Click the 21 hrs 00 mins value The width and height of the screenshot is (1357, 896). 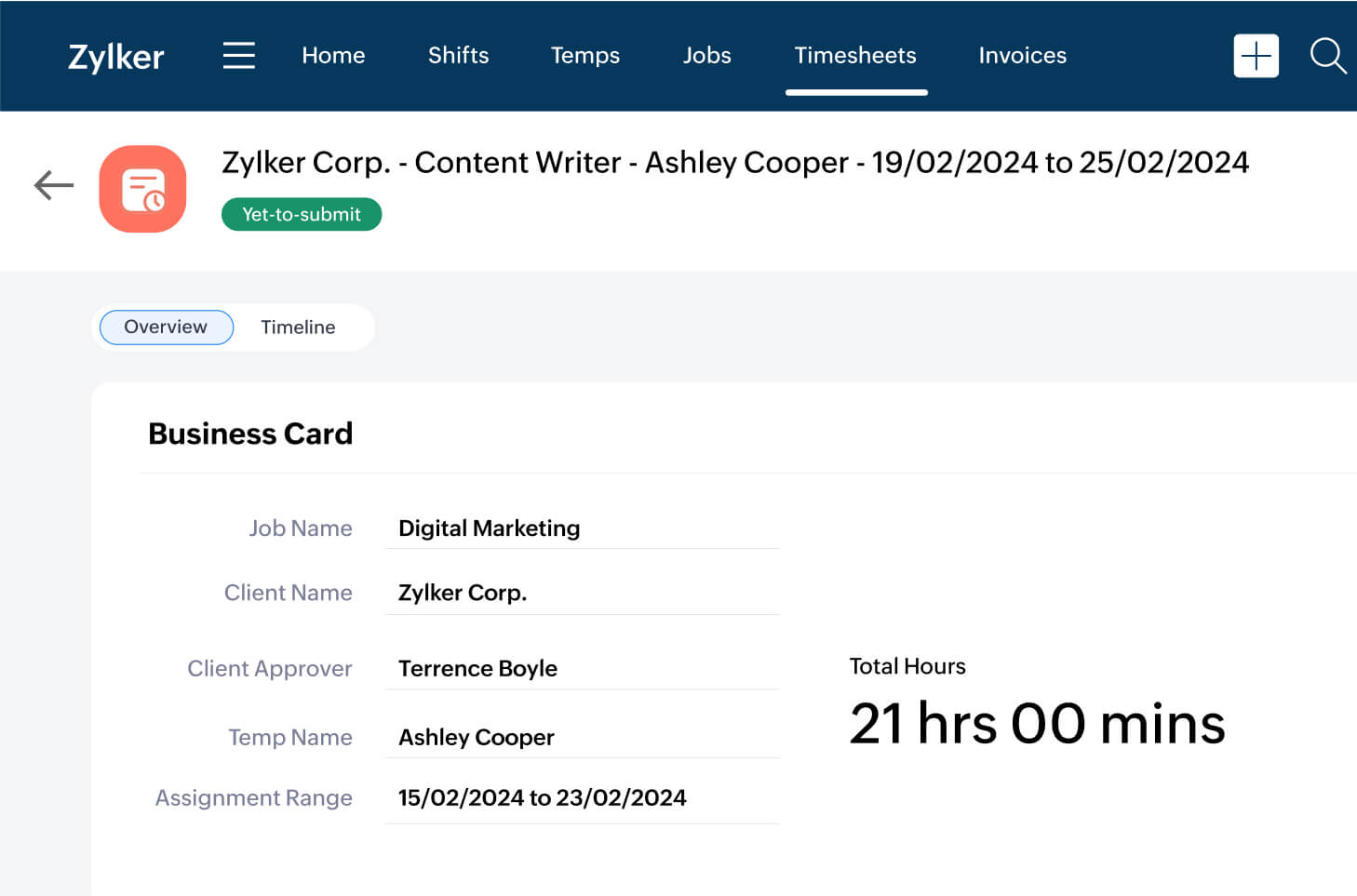click(x=1037, y=724)
